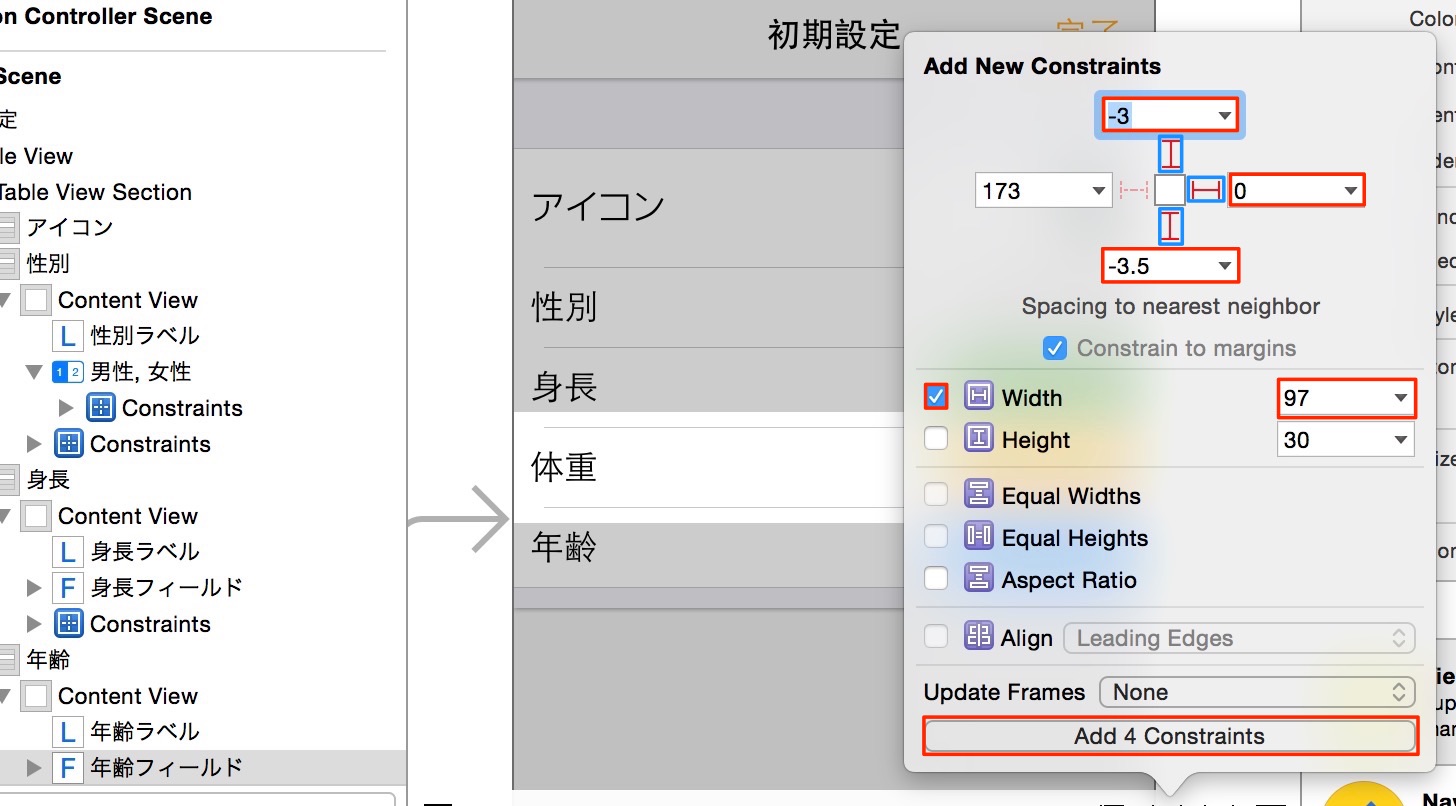Open the top spacing -3 dropdown arrow

[1224, 116]
